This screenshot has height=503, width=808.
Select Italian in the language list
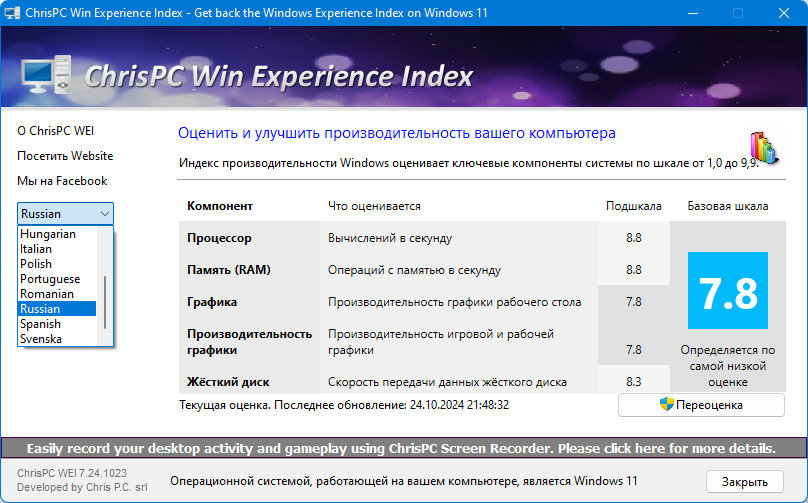57,249
